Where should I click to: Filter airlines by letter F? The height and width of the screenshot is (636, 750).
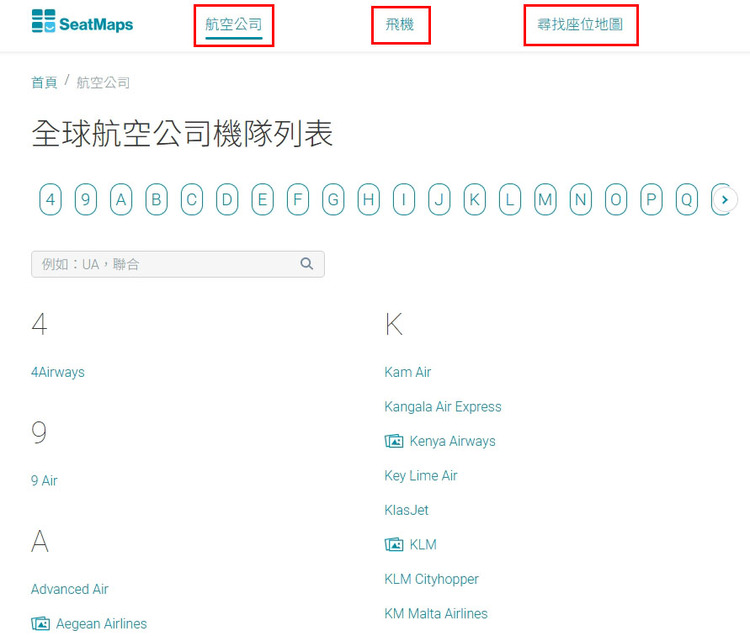298,199
